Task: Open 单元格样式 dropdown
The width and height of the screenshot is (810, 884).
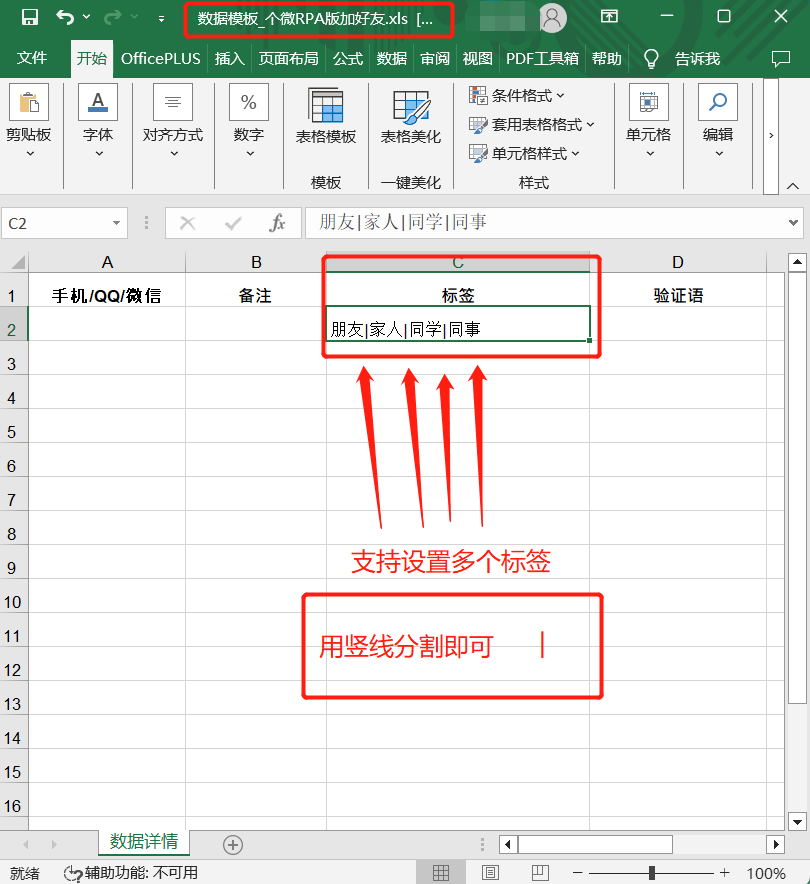Action: (524, 153)
